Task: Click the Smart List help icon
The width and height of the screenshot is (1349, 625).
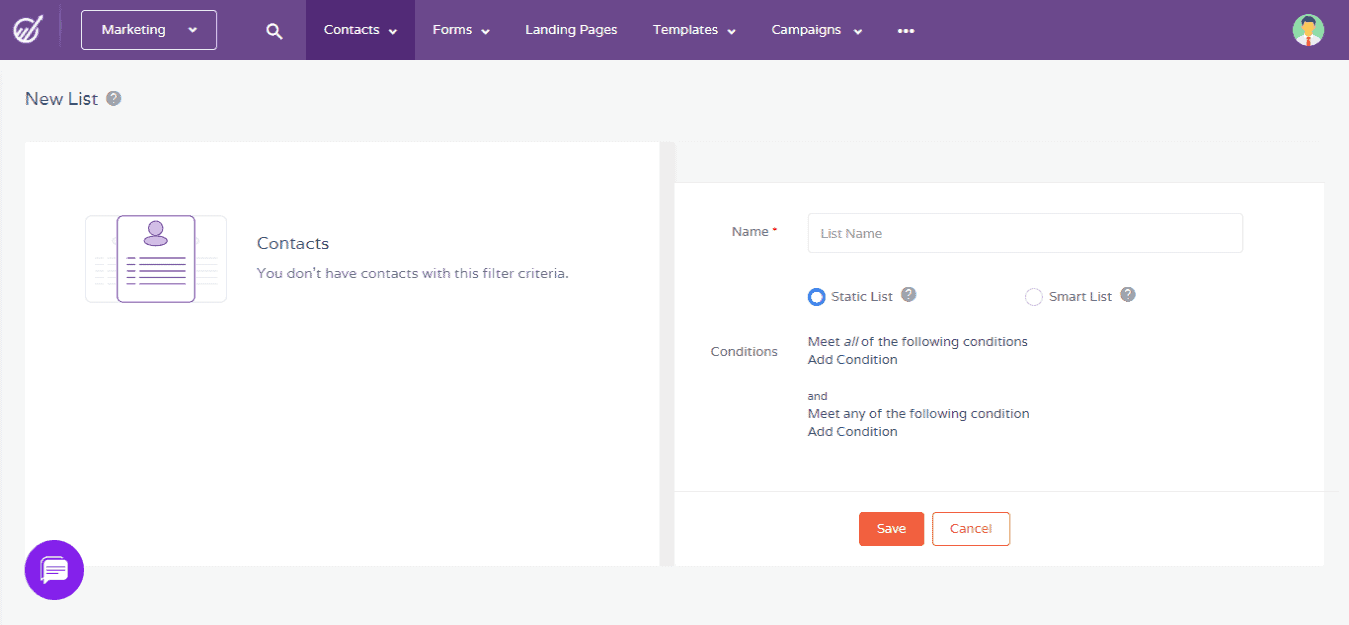Action: coord(1127,295)
